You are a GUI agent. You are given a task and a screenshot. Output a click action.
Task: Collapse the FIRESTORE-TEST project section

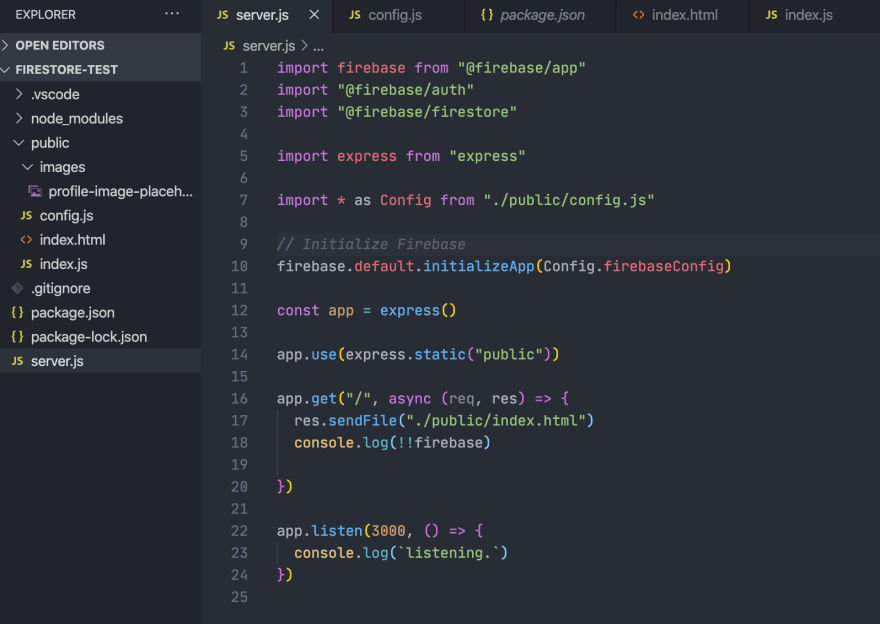100,70
